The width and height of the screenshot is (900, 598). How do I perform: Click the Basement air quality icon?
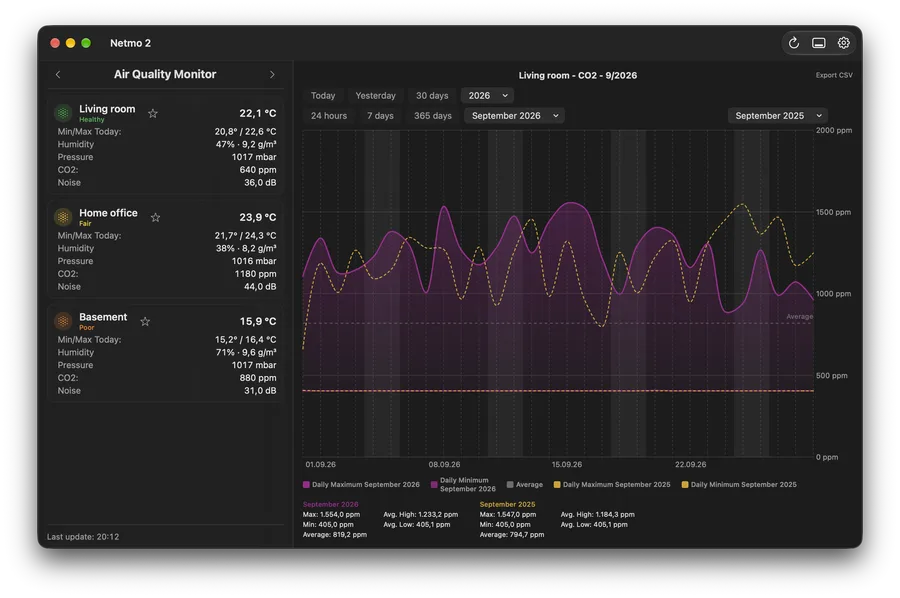click(63, 321)
